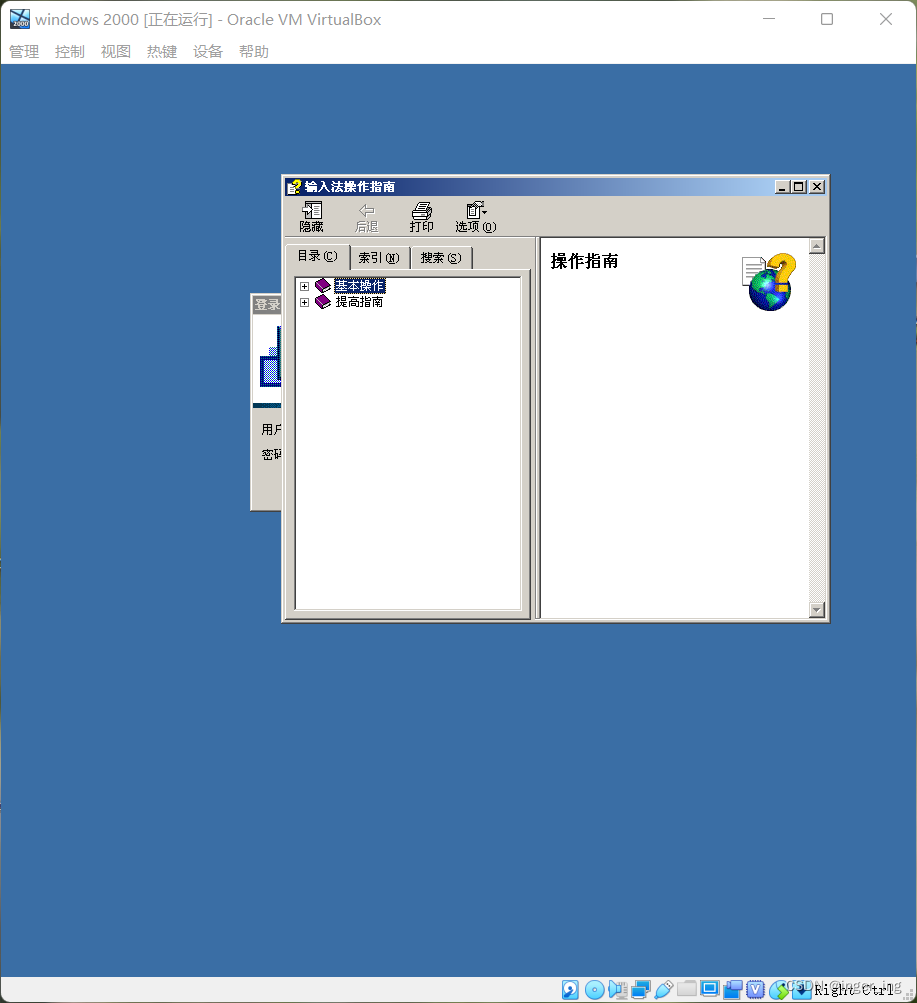Viewport: 917px width, 1003px height.
Task: Expand the 基本操作 tree node
Action: (x=304, y=286)
